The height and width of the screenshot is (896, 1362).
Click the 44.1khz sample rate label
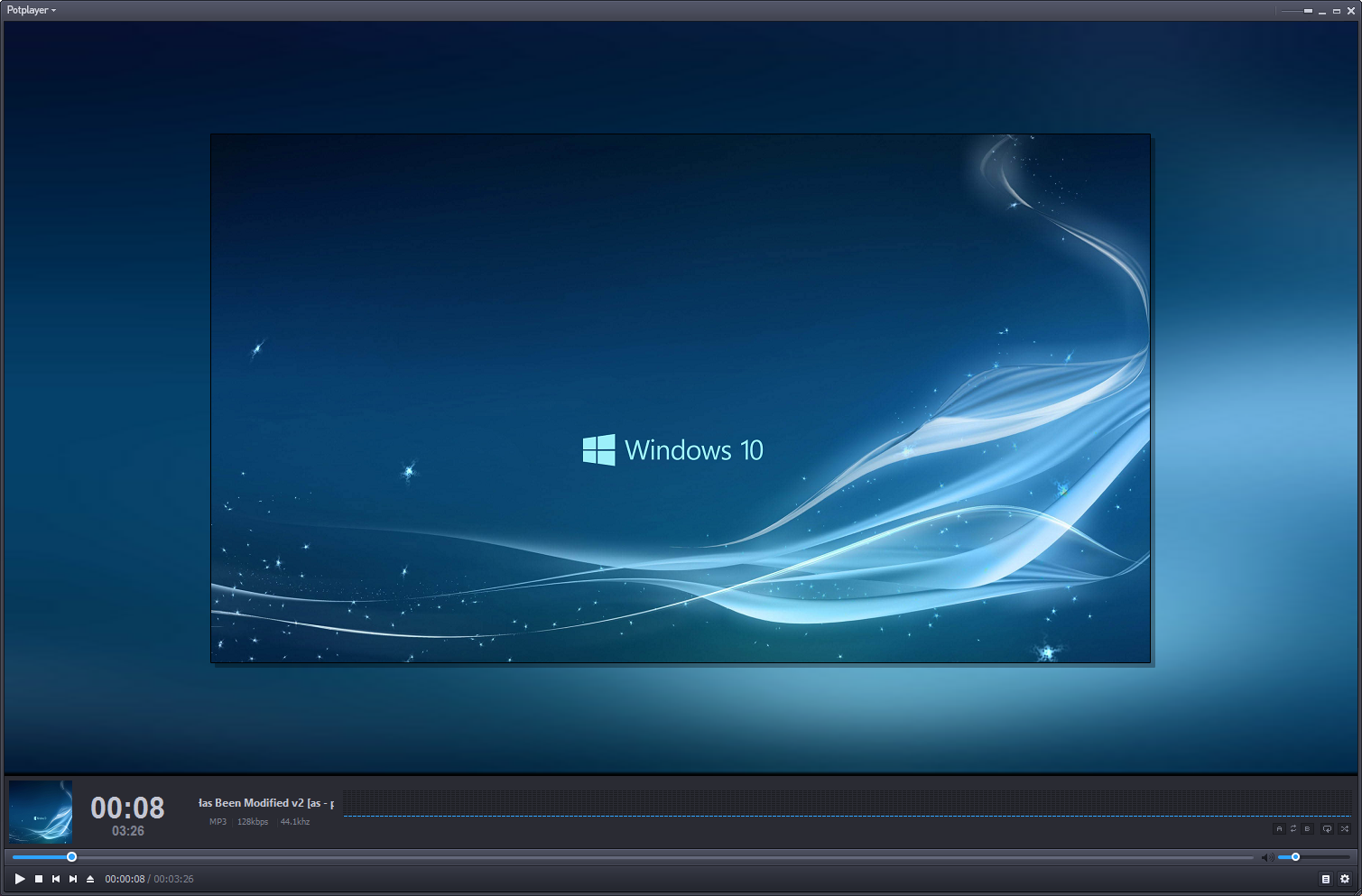coord(295,822)
